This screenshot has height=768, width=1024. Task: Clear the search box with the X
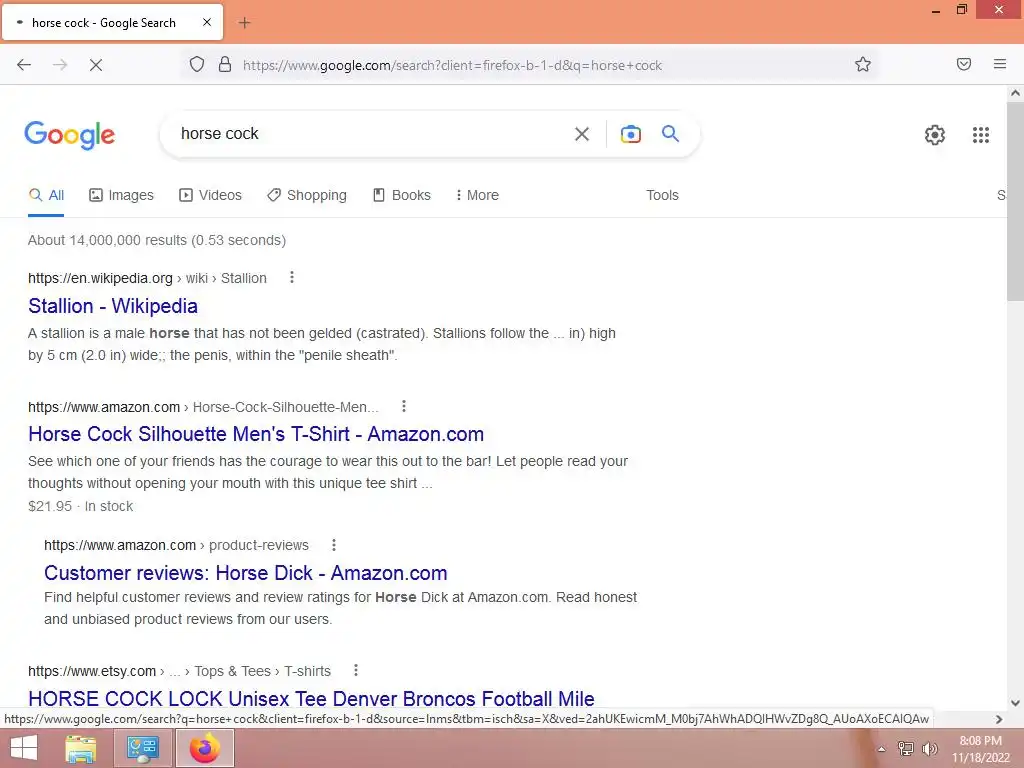tap(582, 134)
